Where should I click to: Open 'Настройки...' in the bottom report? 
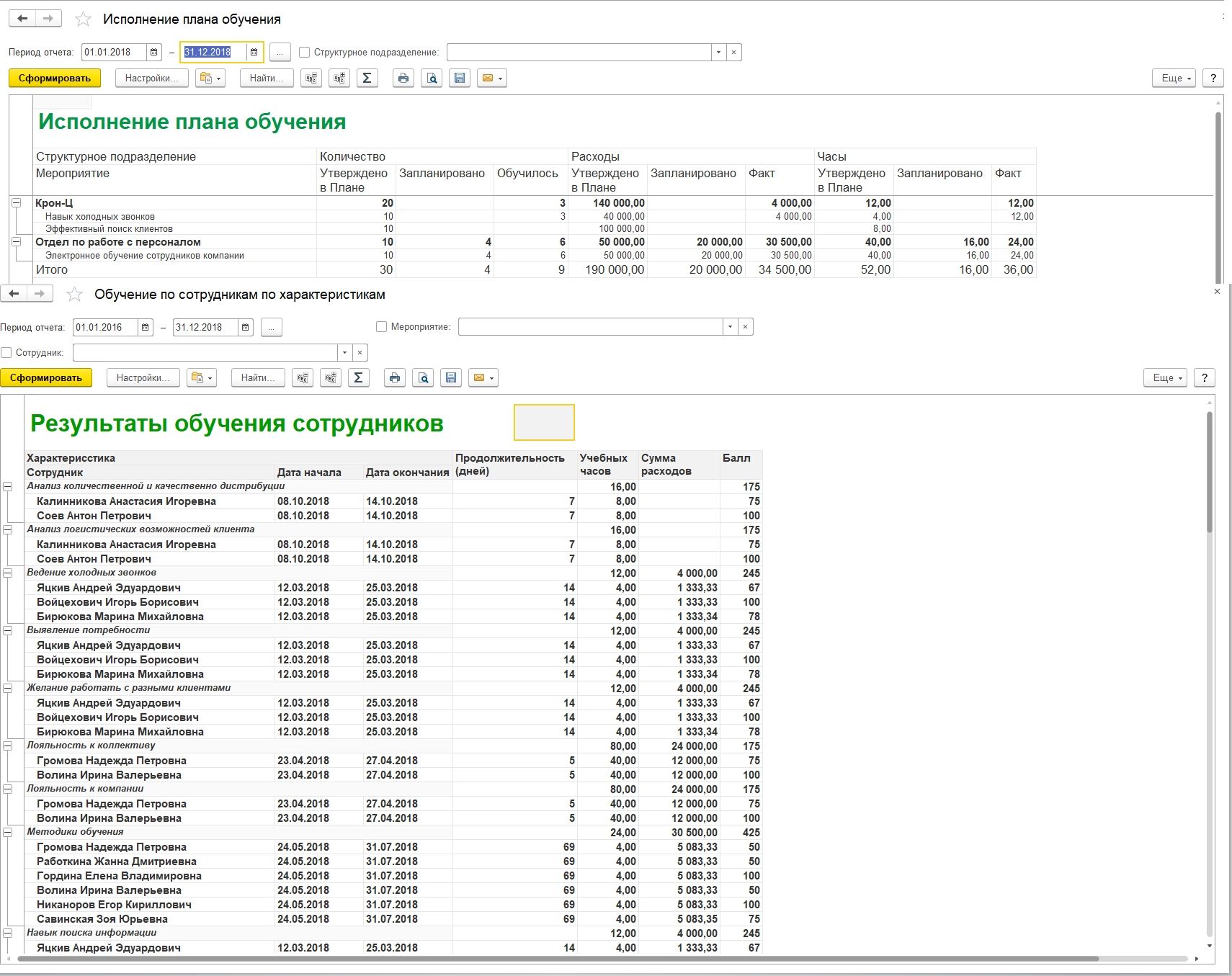pos(143,378)
